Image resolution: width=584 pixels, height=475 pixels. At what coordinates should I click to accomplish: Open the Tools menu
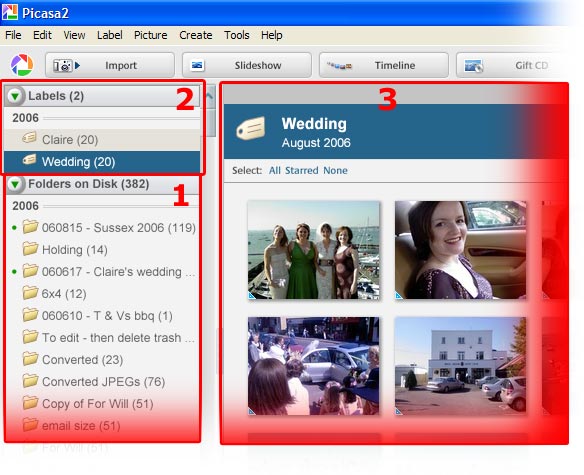237,35
